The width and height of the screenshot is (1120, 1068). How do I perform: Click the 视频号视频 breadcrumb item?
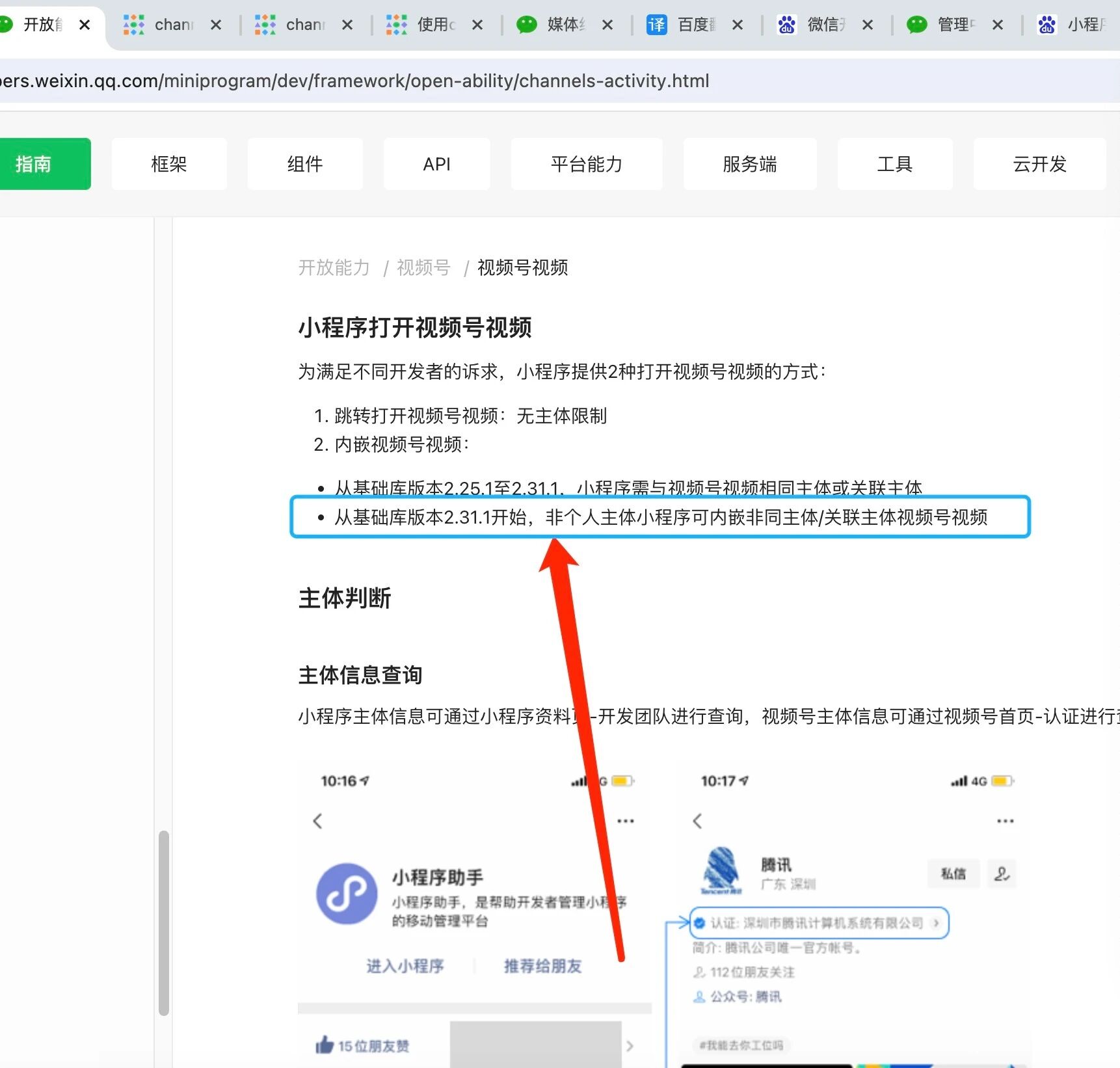pos(523,267)
